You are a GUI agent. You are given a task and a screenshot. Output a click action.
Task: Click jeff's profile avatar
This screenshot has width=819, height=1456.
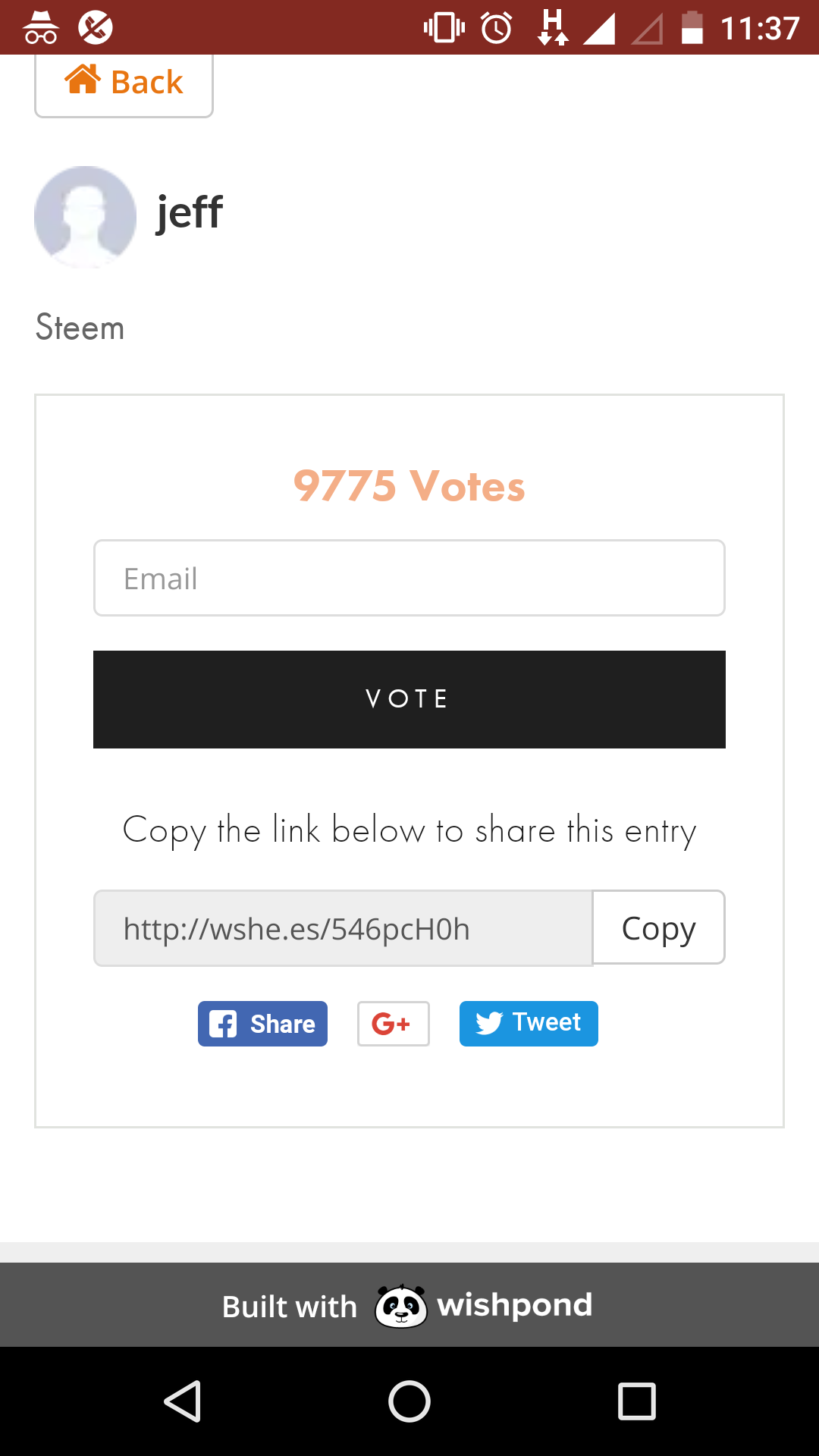(85, 217)
